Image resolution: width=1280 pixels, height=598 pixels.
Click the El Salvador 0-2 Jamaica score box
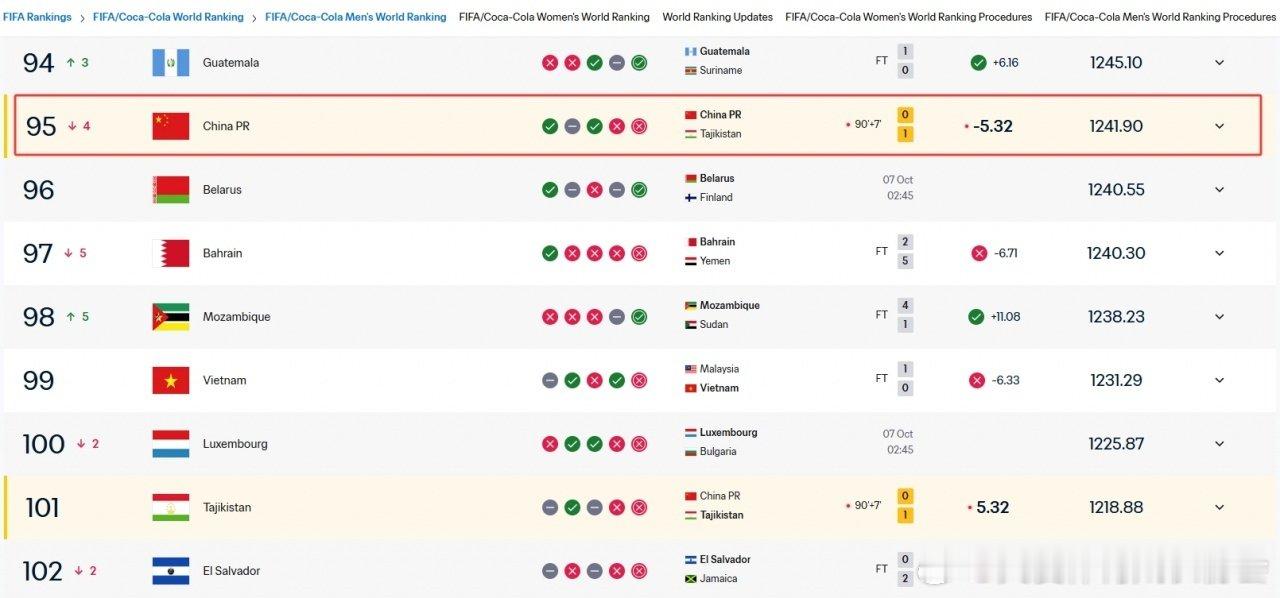point(905,569)
